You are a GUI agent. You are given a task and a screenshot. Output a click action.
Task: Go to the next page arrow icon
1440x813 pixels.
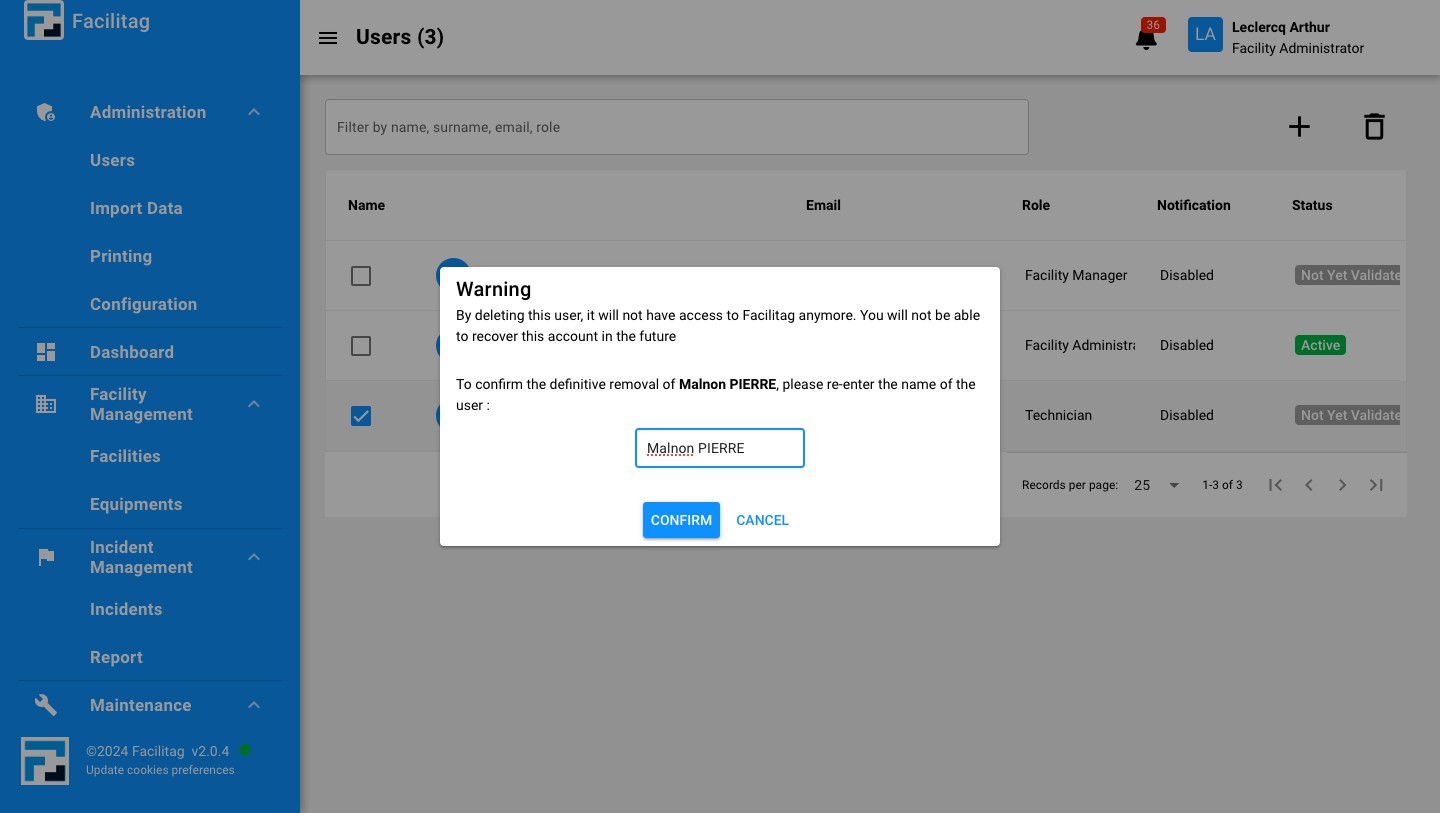[x=1342, y=485]
